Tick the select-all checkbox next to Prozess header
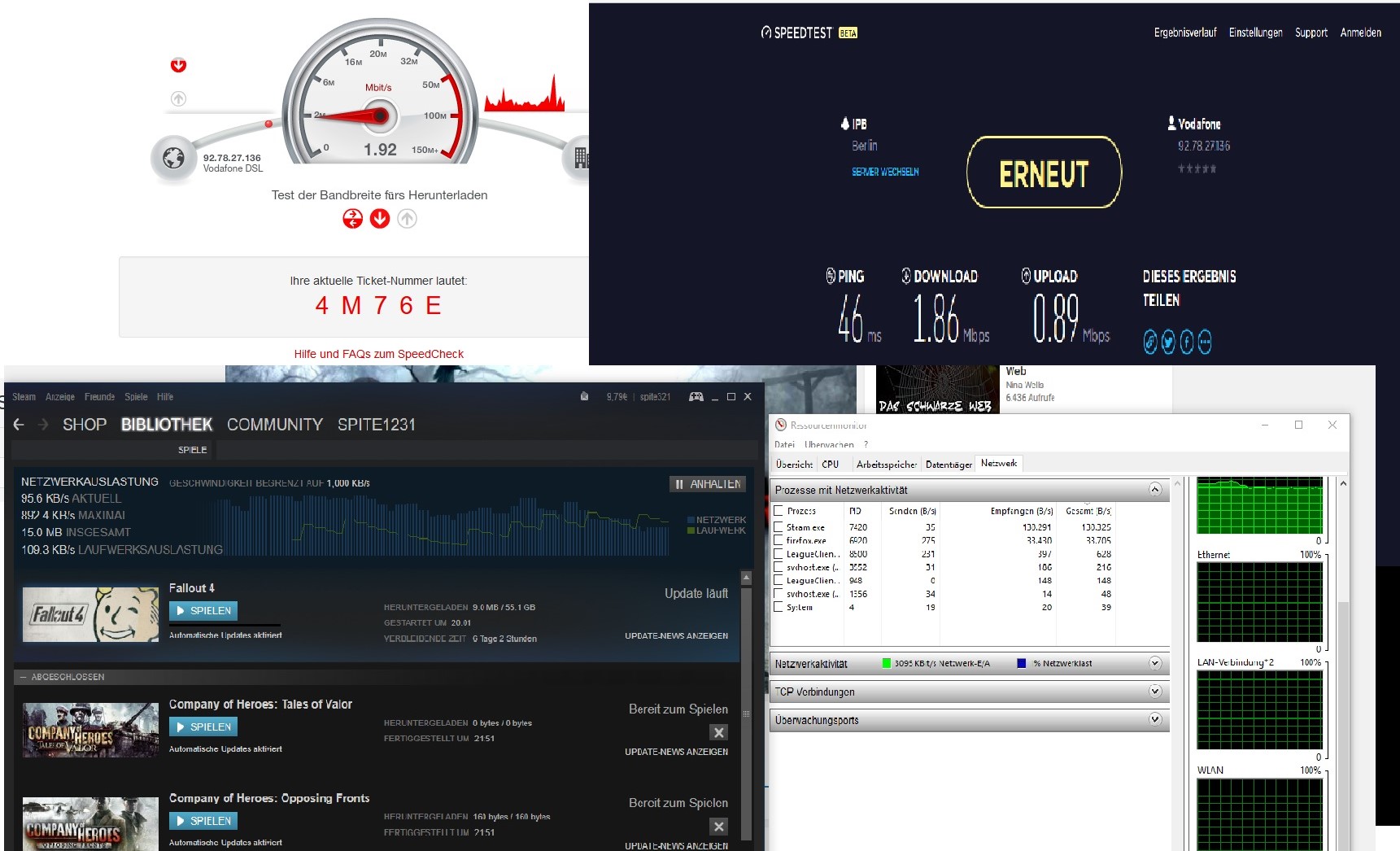 pyautogui.click(x=779, y=511)
